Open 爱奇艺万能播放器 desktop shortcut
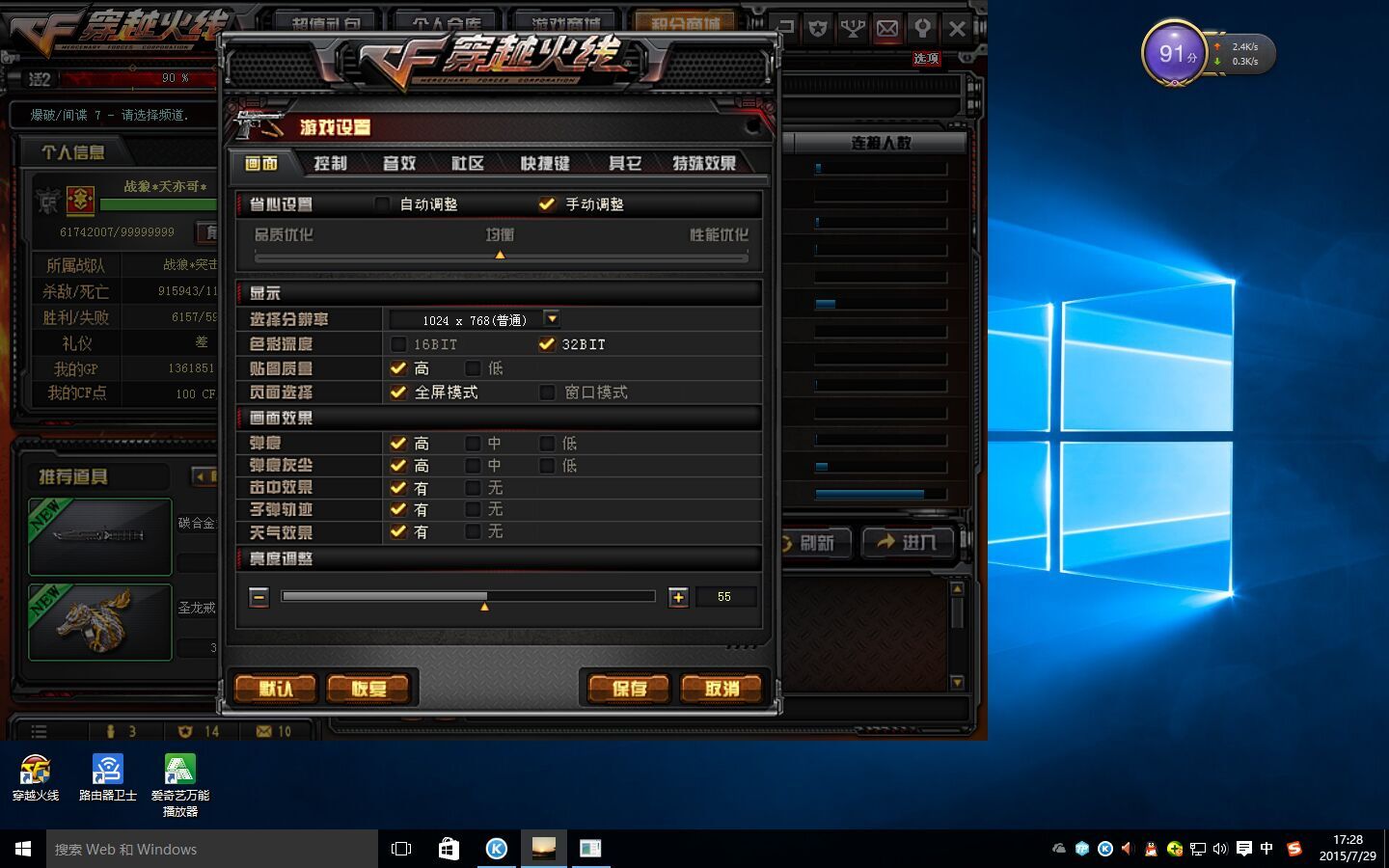The height and width of the screenshot is (868, 1389). [x=180, y=785]
